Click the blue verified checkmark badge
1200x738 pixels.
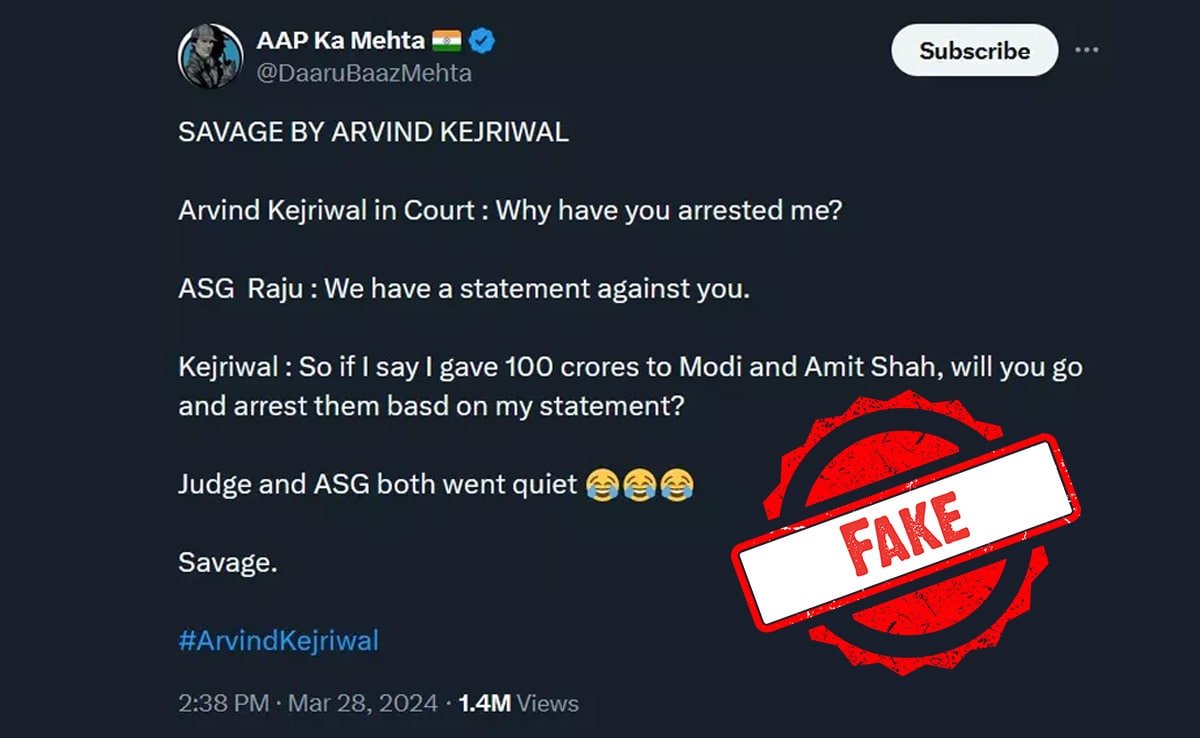click(x=484, y=42)
